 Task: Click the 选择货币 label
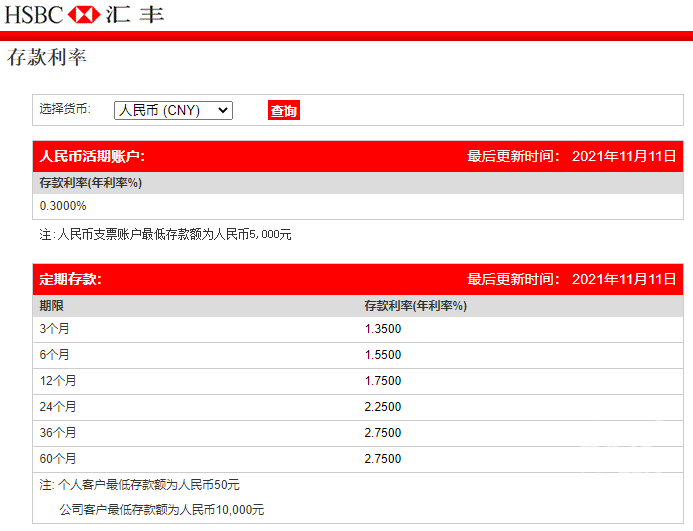(65, 109)
